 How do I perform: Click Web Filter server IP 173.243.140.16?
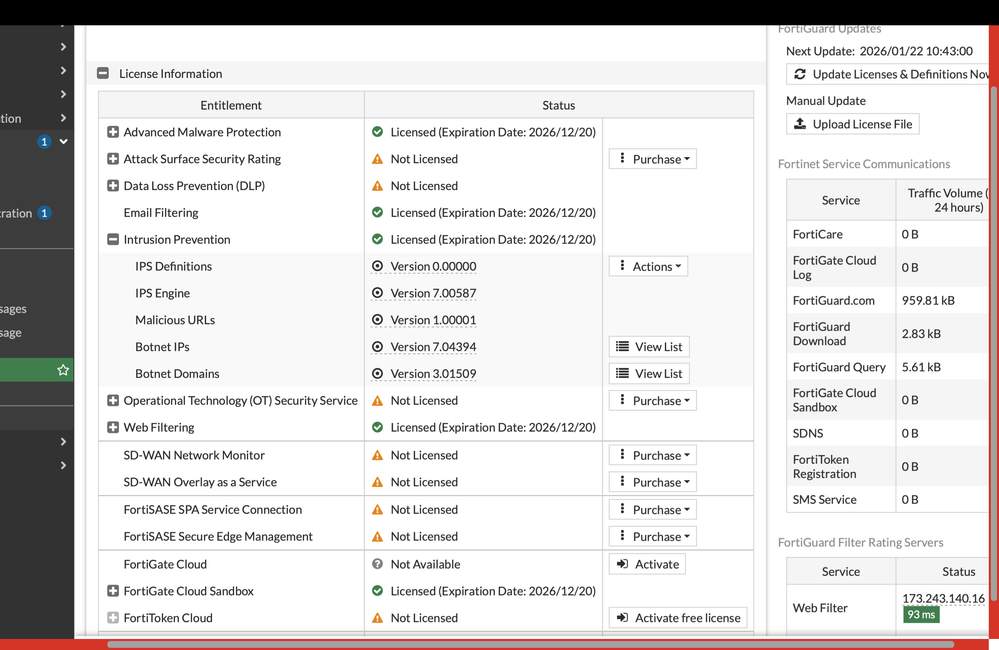(944, 598)
